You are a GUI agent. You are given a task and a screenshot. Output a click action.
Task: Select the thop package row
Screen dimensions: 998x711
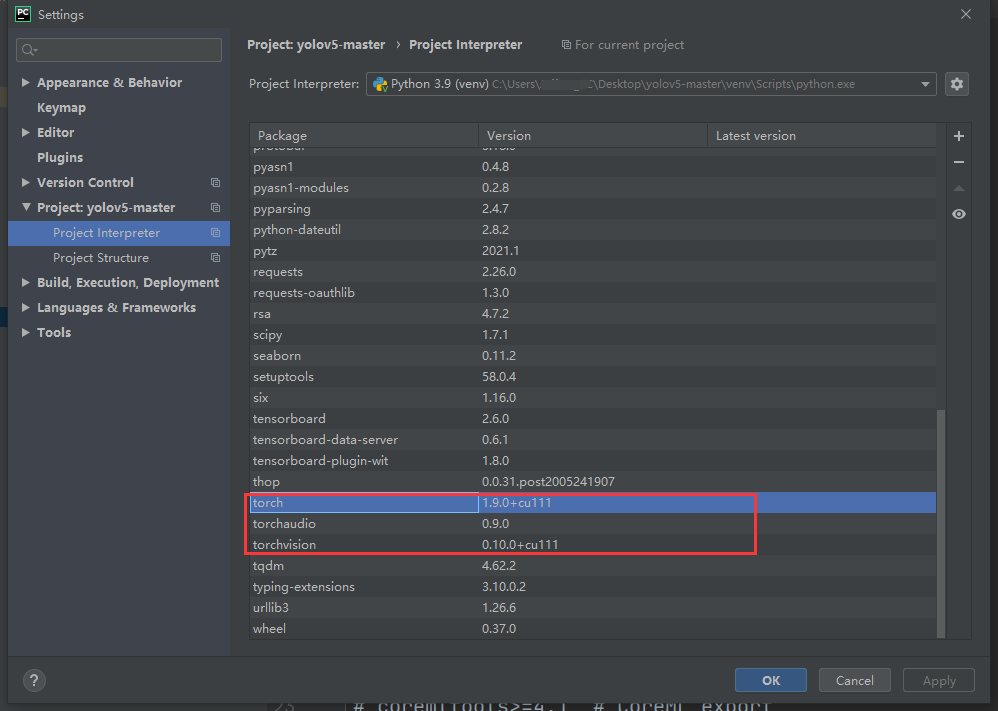tap(593, 482)
